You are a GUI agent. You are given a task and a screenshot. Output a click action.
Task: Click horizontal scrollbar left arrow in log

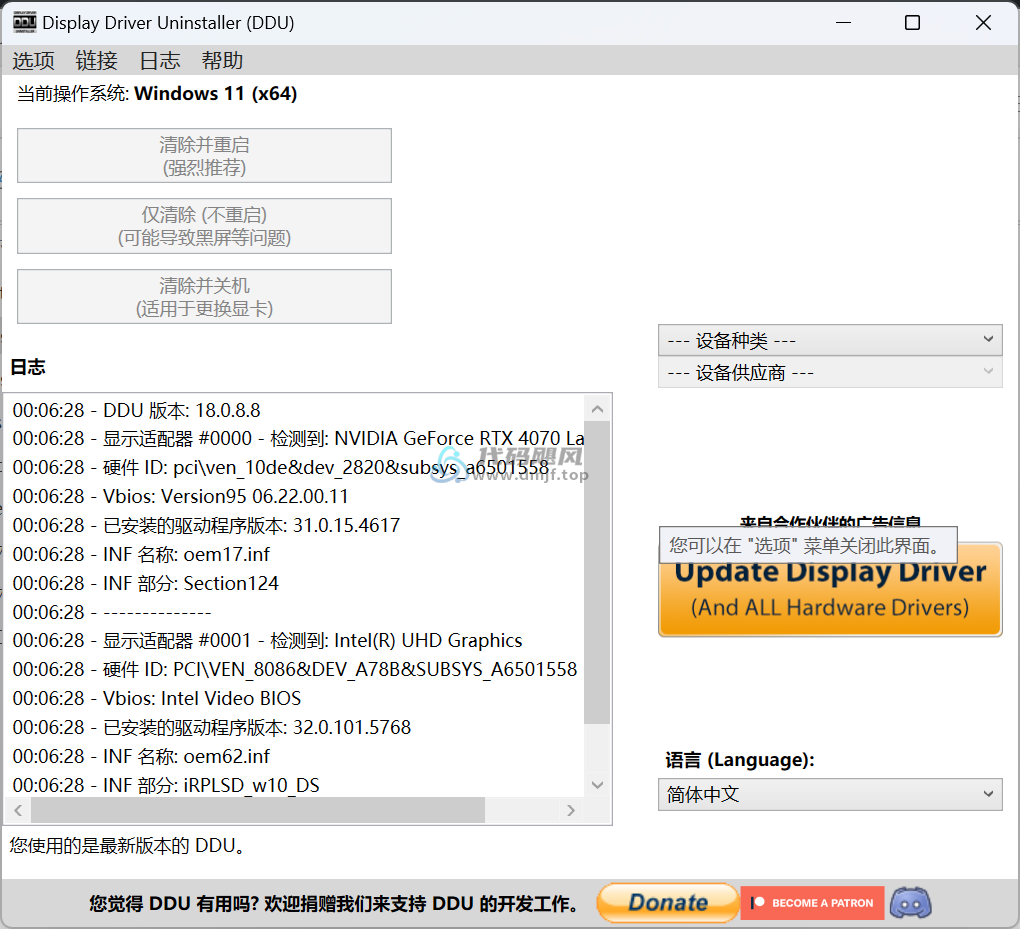click(18, 811)
